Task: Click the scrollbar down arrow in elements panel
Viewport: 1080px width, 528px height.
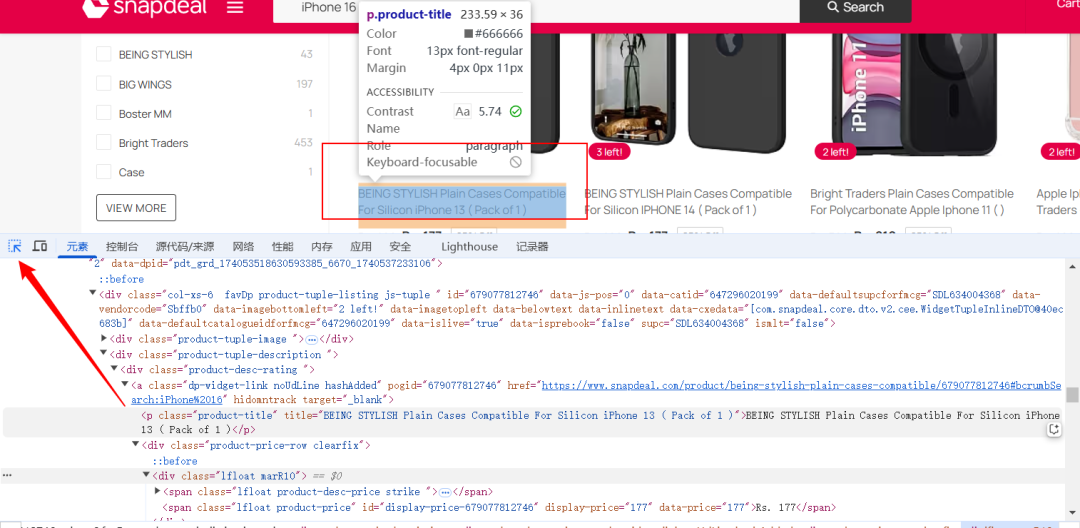Action: (1072, 511)
